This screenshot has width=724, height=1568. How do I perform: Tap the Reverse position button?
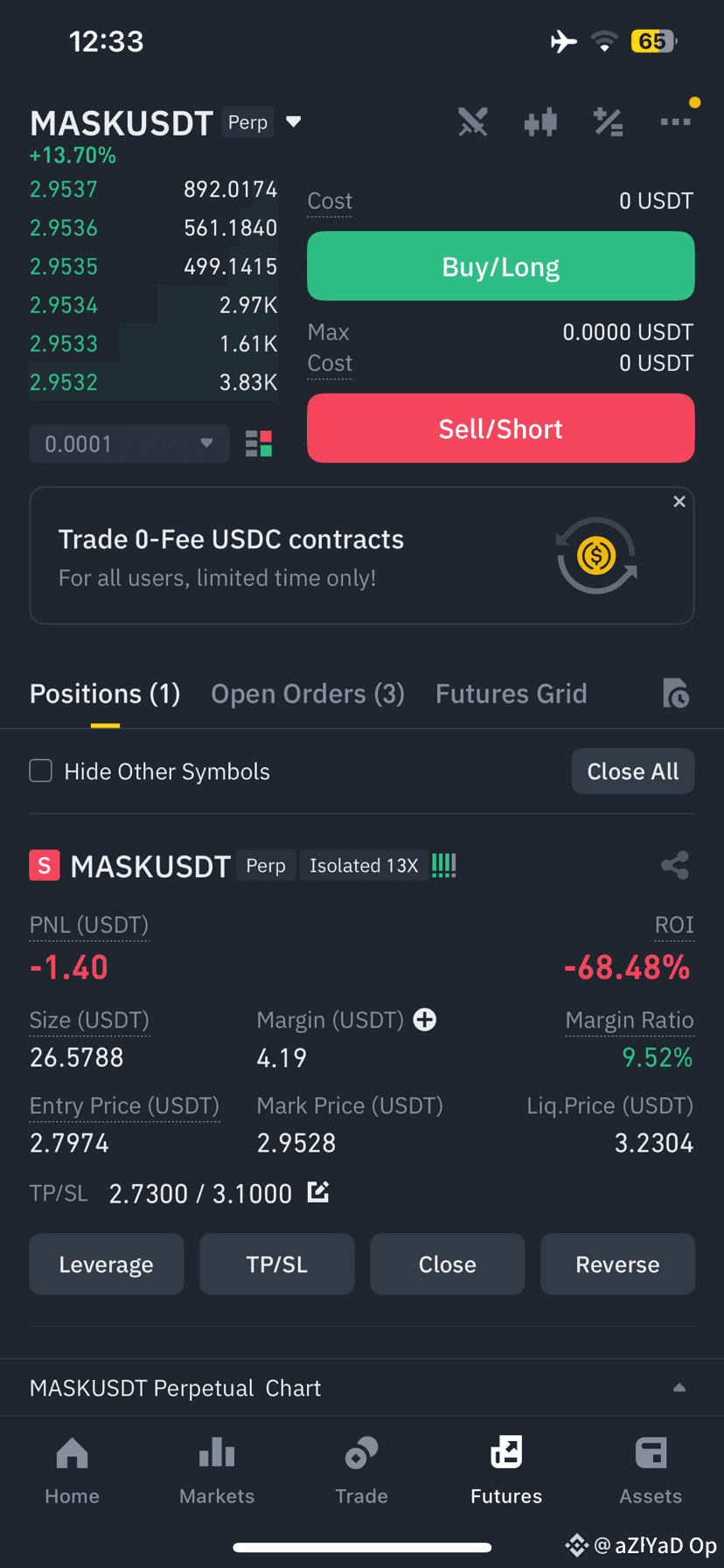click(617, 1265)
